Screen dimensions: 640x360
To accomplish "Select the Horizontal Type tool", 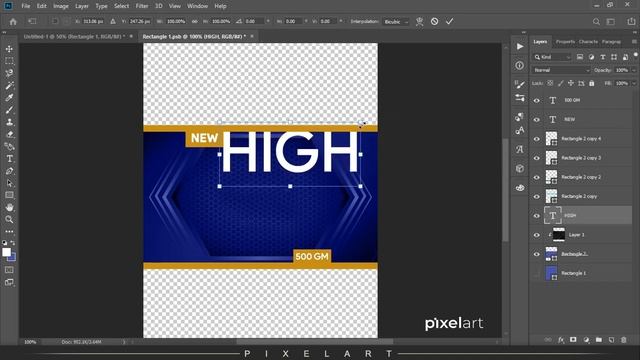I will (x=9, y=159).
